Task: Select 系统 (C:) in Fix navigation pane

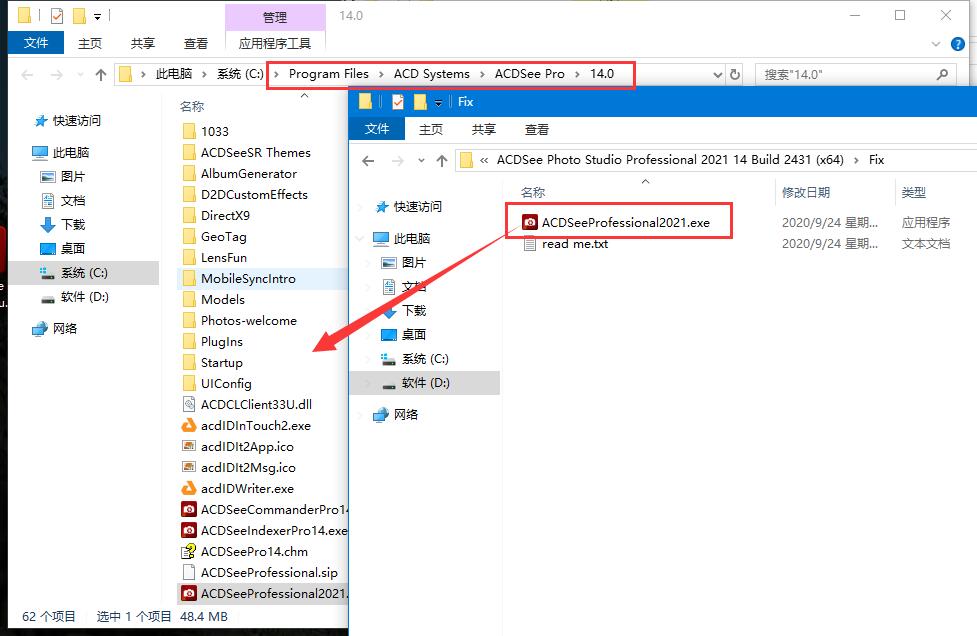Action: (415, 359)
